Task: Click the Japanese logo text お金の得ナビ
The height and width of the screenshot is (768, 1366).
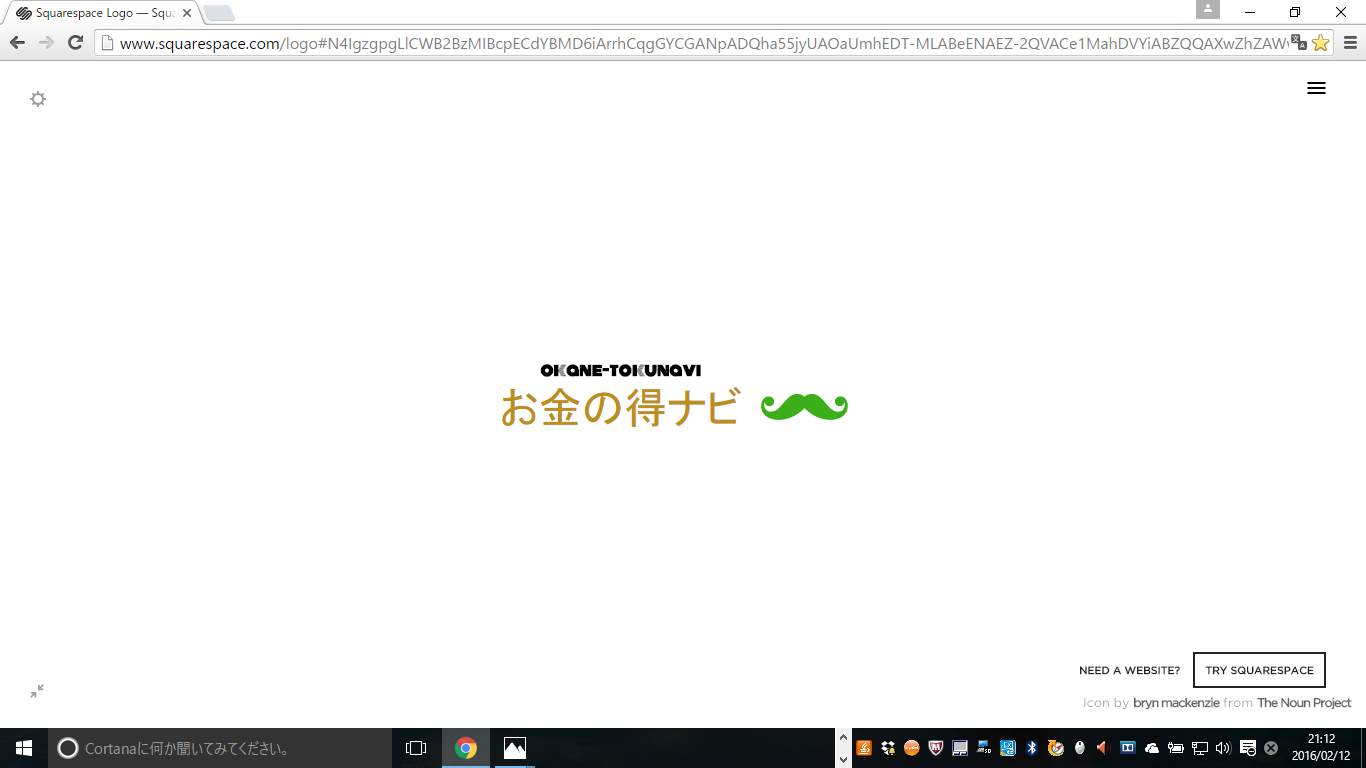Action: (620, 408)
